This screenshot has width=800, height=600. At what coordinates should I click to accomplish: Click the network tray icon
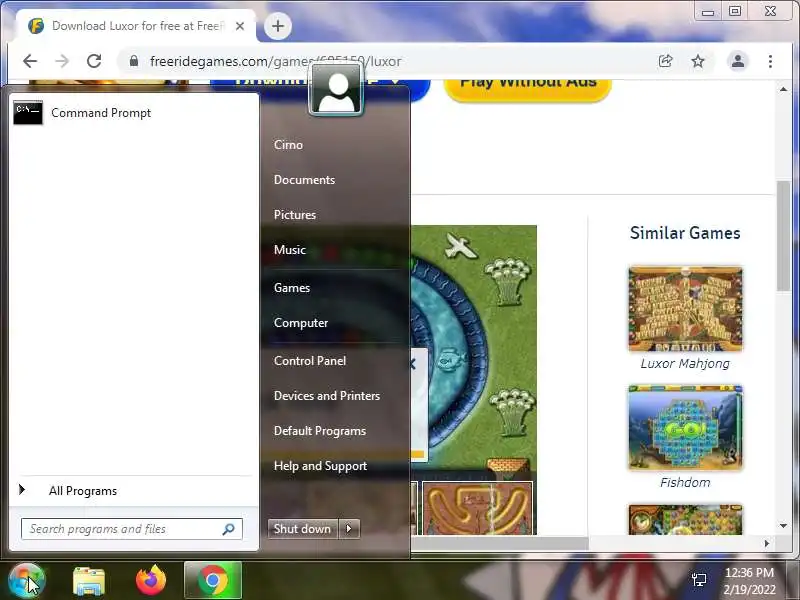coord(699,580)
